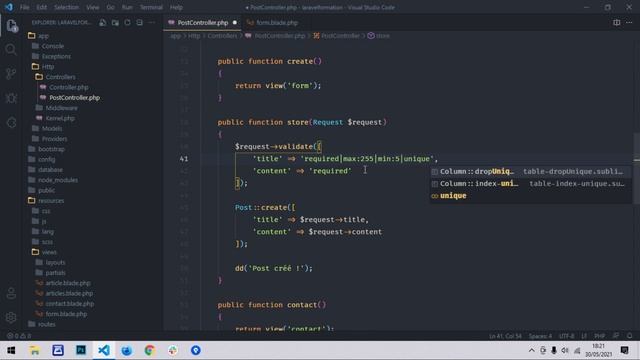Open File Explorer from the taskbar

tap(35, 350)
